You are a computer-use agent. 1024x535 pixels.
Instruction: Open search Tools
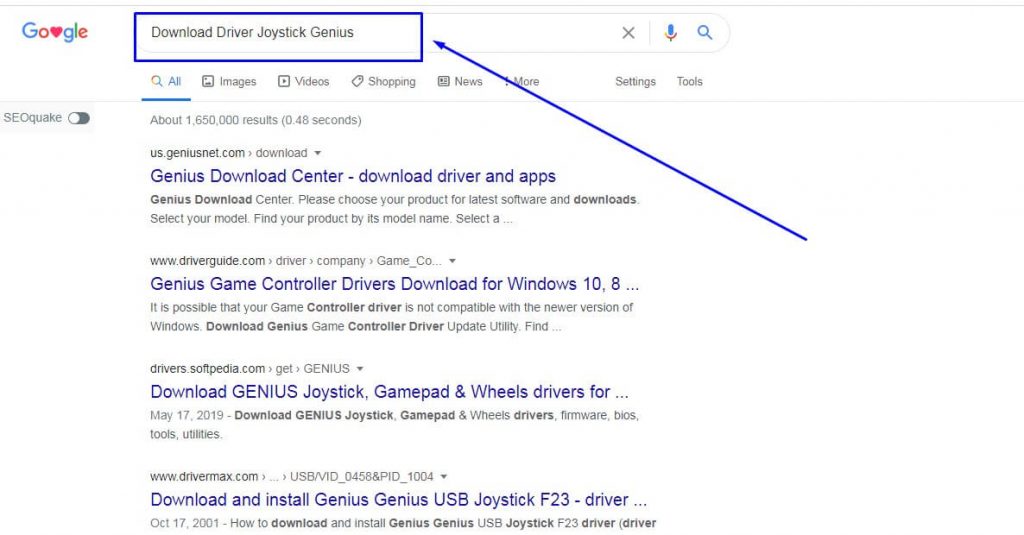pos(690,82)
